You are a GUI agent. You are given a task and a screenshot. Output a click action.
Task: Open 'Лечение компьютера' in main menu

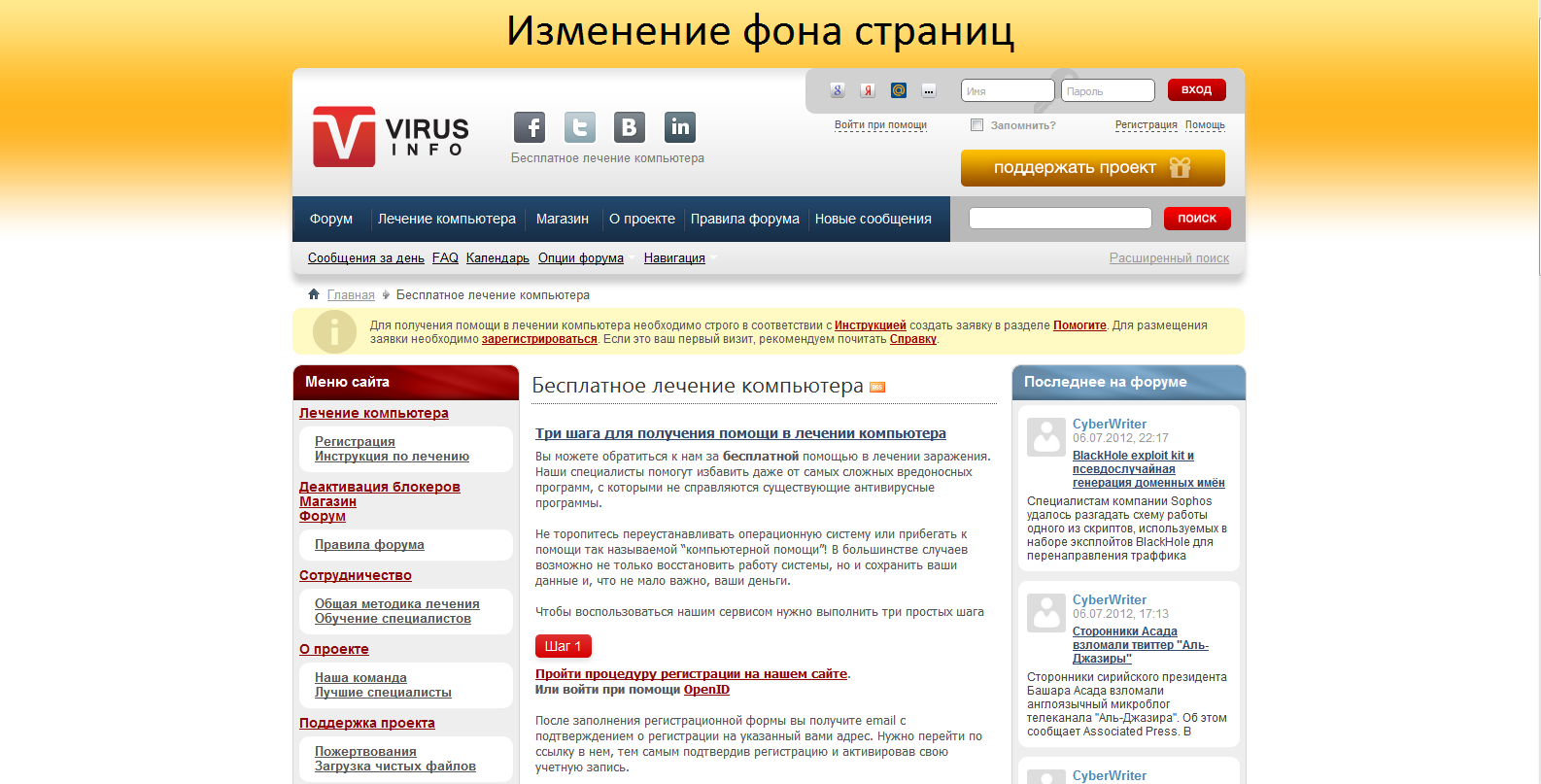(446, 220)
